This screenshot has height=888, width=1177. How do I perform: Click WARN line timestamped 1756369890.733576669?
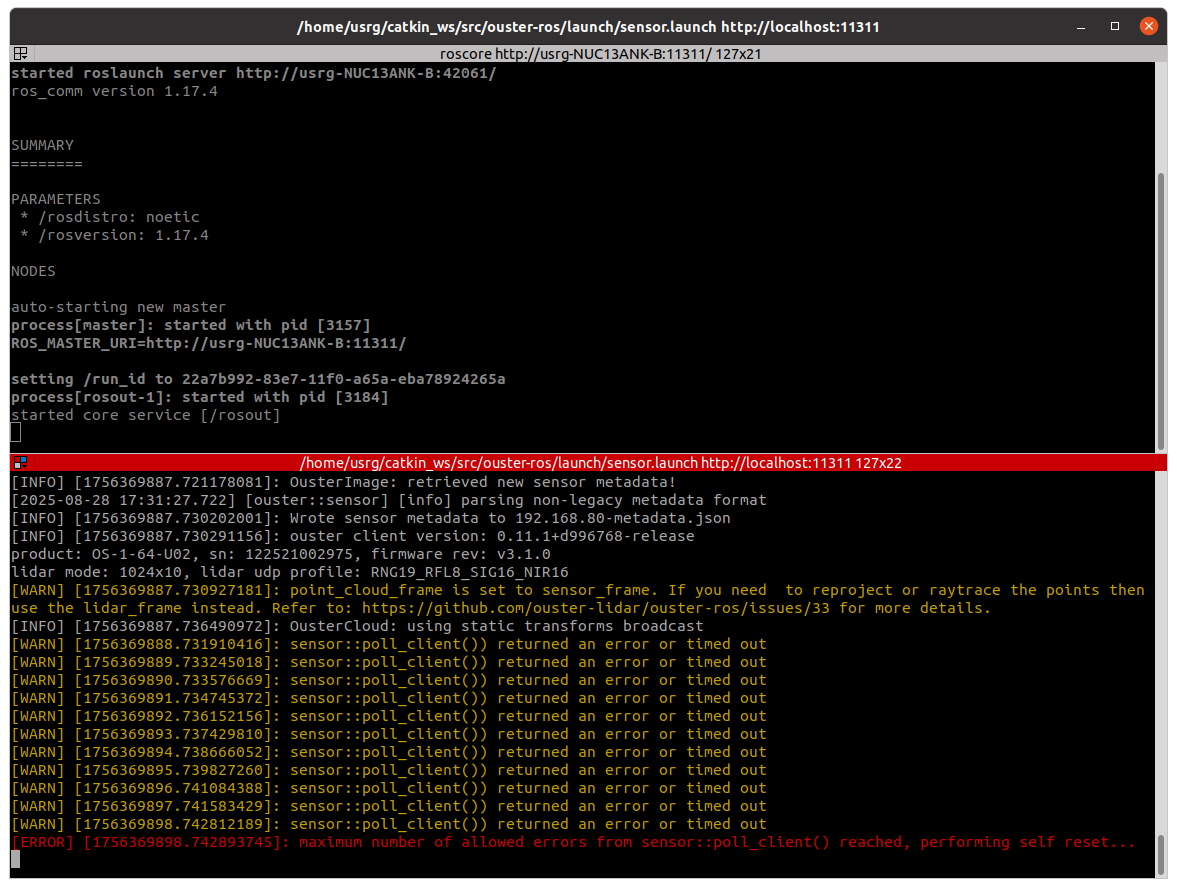(x=389, y=680)
